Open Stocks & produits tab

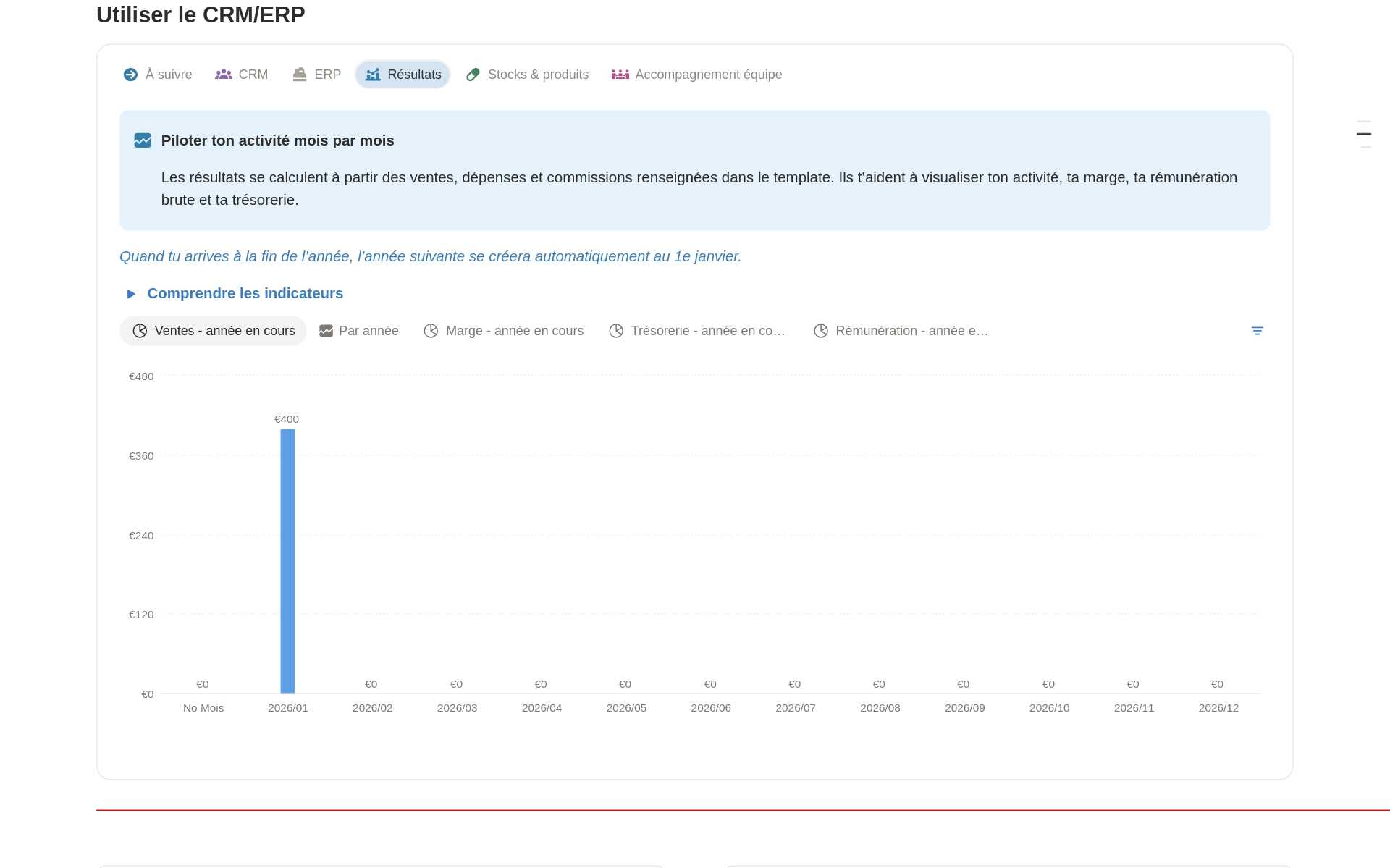coord(528,75)
